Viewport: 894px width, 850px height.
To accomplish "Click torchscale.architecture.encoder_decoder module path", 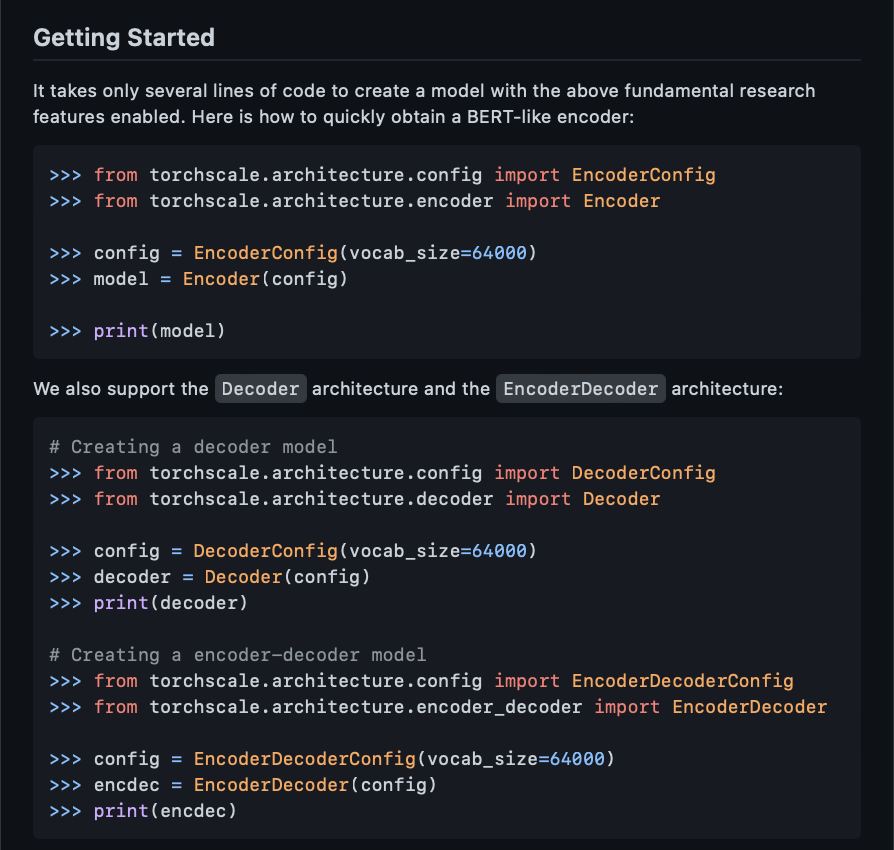I will coord(366,707).
